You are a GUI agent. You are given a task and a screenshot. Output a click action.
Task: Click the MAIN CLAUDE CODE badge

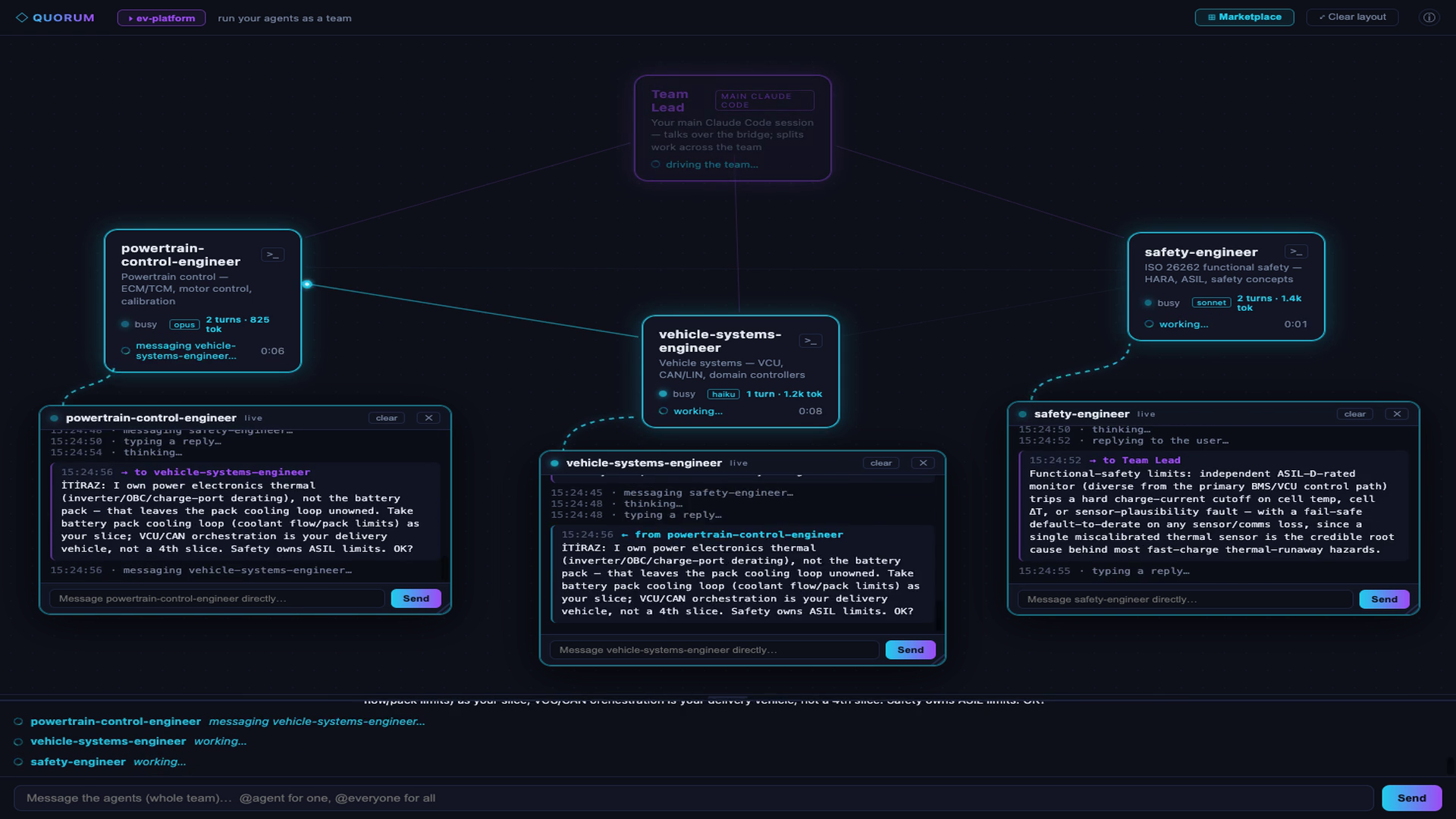(764, 100)
